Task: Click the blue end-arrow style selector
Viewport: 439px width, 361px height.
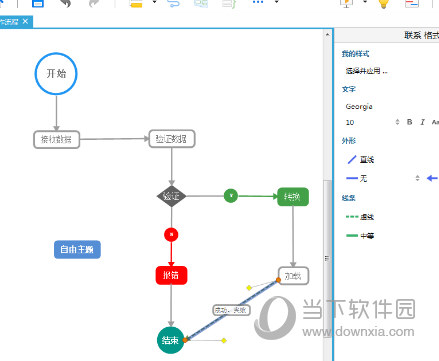Action: (432, 178)
